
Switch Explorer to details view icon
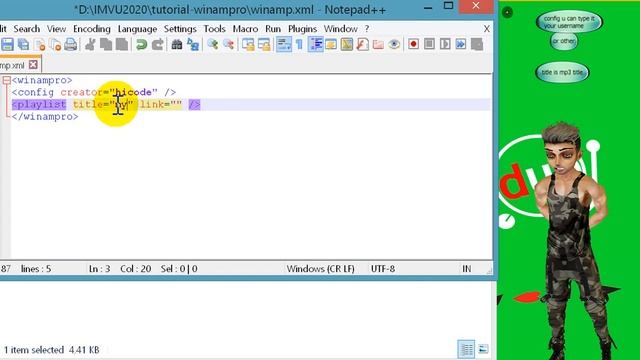click(x=466, y=349)
